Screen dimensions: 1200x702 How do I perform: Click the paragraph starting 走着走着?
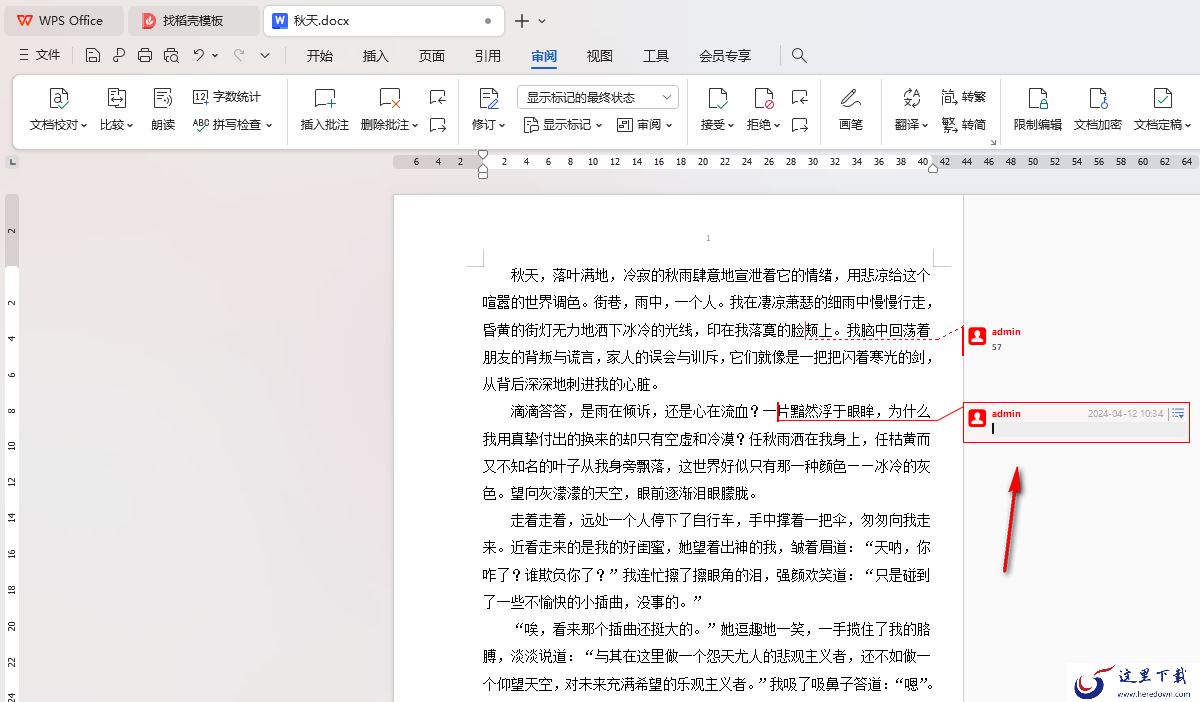pos(707,561)
